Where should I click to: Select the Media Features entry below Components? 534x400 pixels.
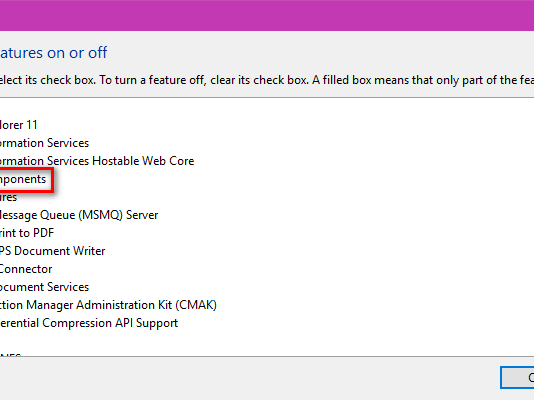[x=8, y=197]
